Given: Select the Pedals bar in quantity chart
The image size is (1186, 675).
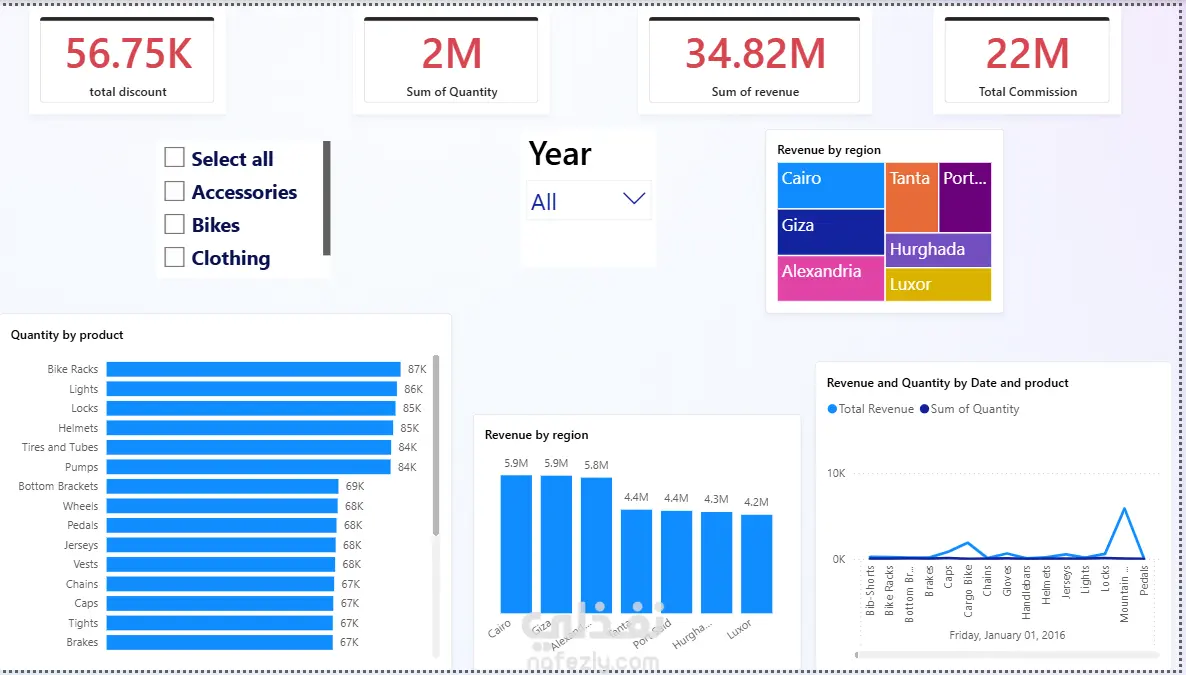Looking at the screenshot, I should point(222,525).
